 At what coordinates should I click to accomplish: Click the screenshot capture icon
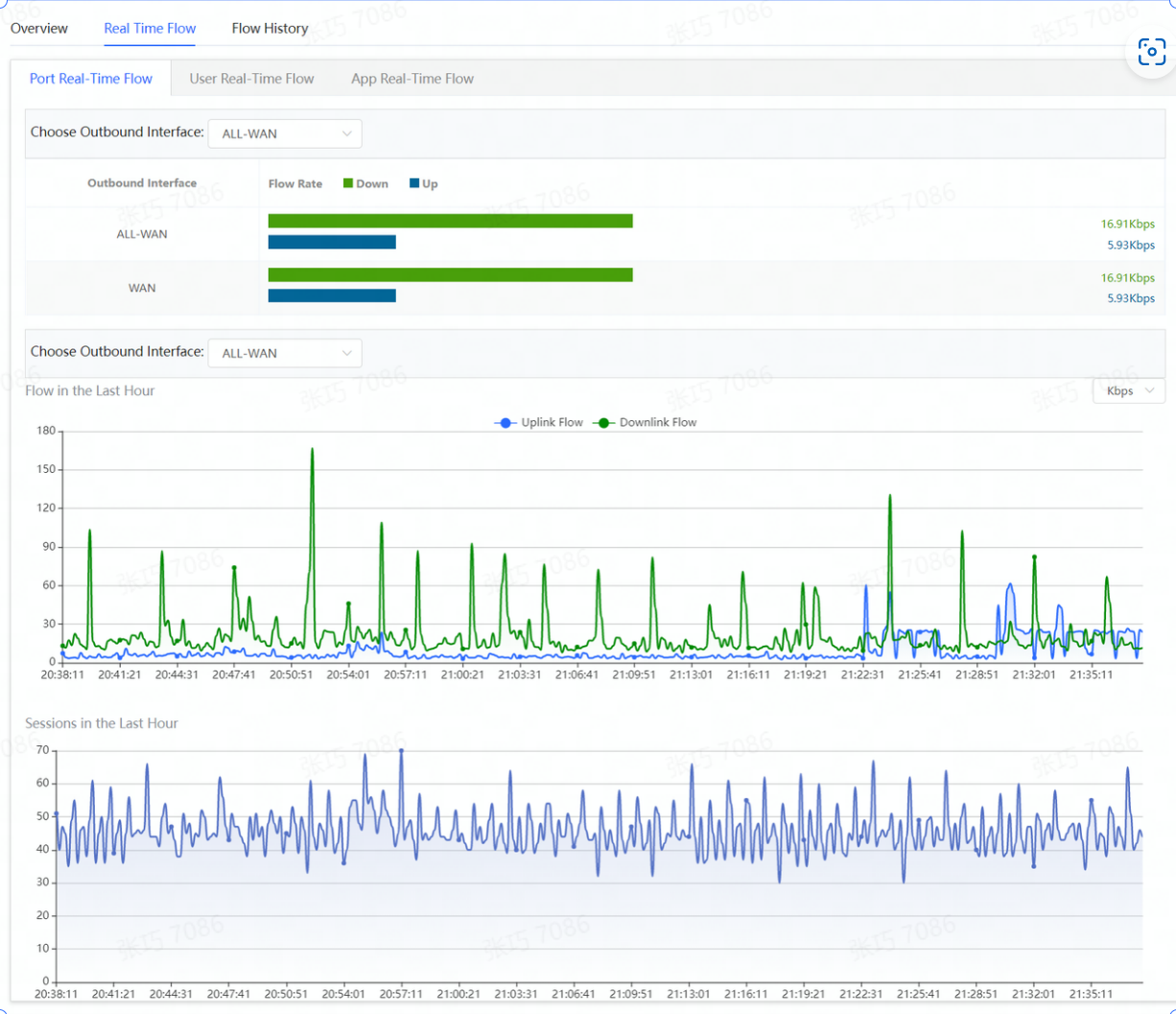(x=1151, y=52)
